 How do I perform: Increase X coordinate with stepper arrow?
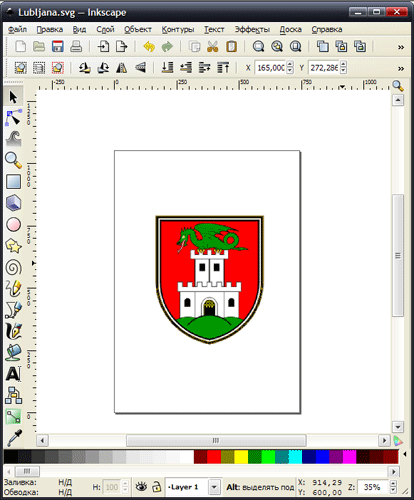(x=290, y=64)
